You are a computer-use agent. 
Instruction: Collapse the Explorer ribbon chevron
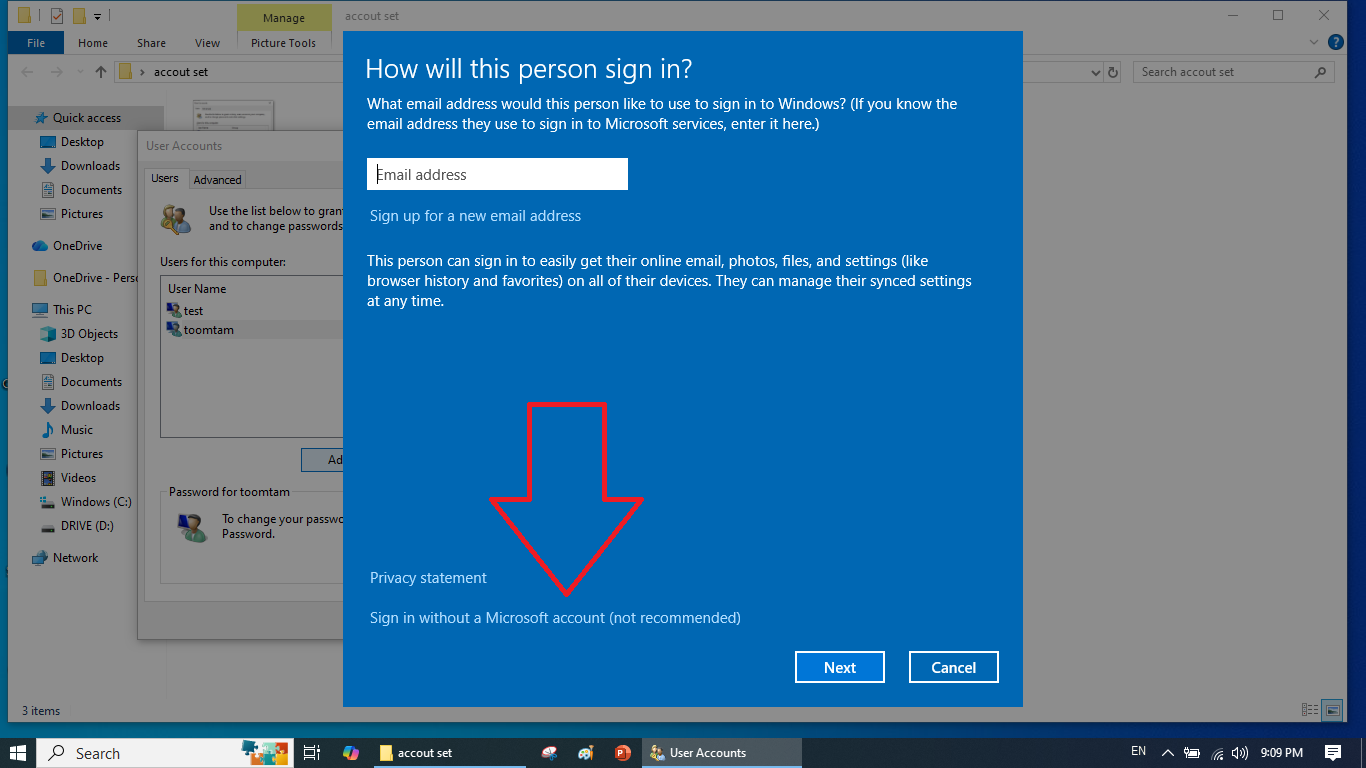[x=1314, y=43]
